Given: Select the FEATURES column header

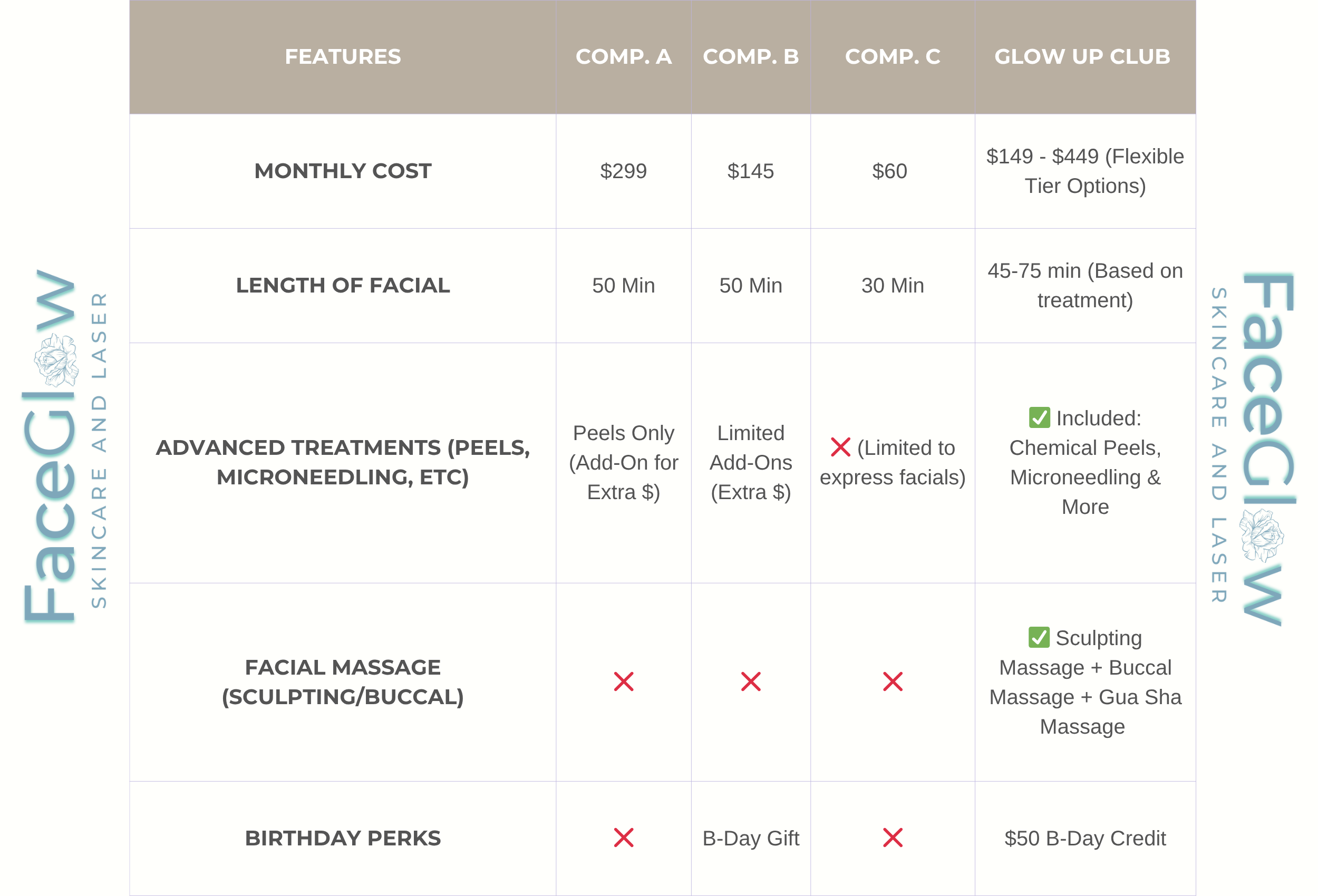Looking at the screenshot, I should tap(343, 56).
